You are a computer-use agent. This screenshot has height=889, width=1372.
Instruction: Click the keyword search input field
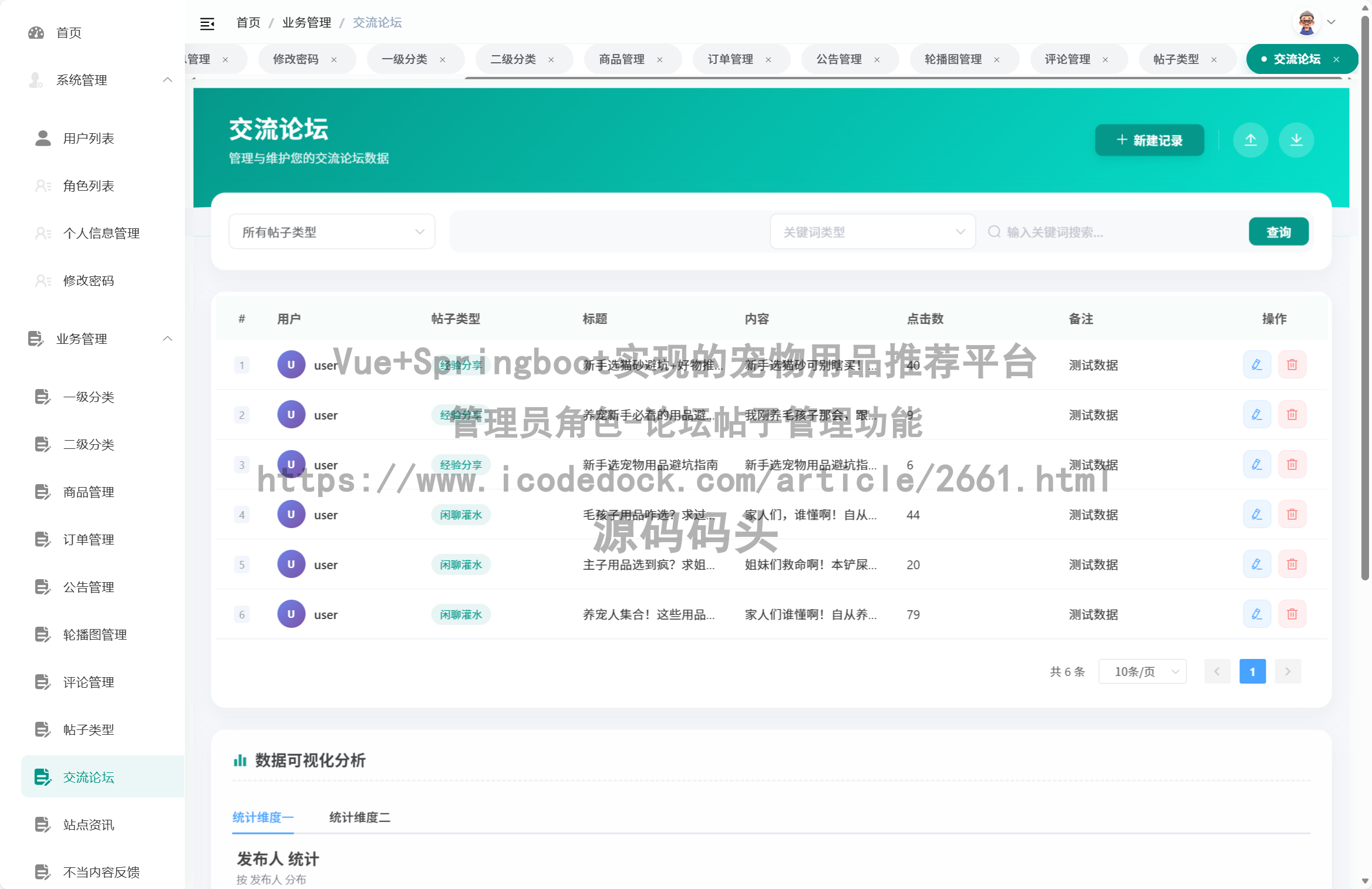1086,232
